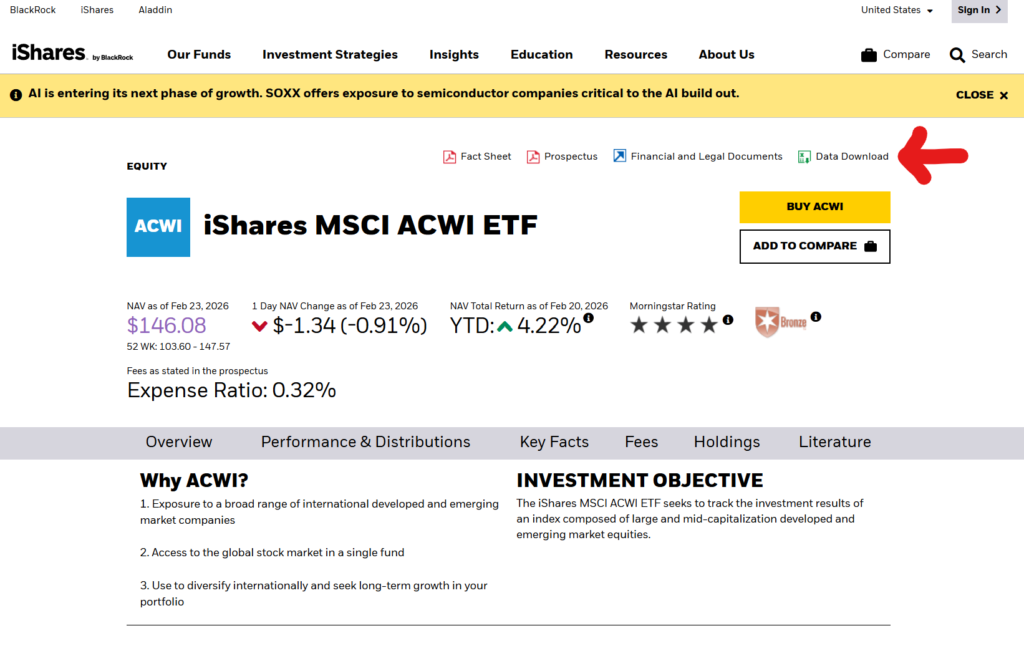Click the Search magnifying glass icon
1024x651 pixels.
pos(957,55)
